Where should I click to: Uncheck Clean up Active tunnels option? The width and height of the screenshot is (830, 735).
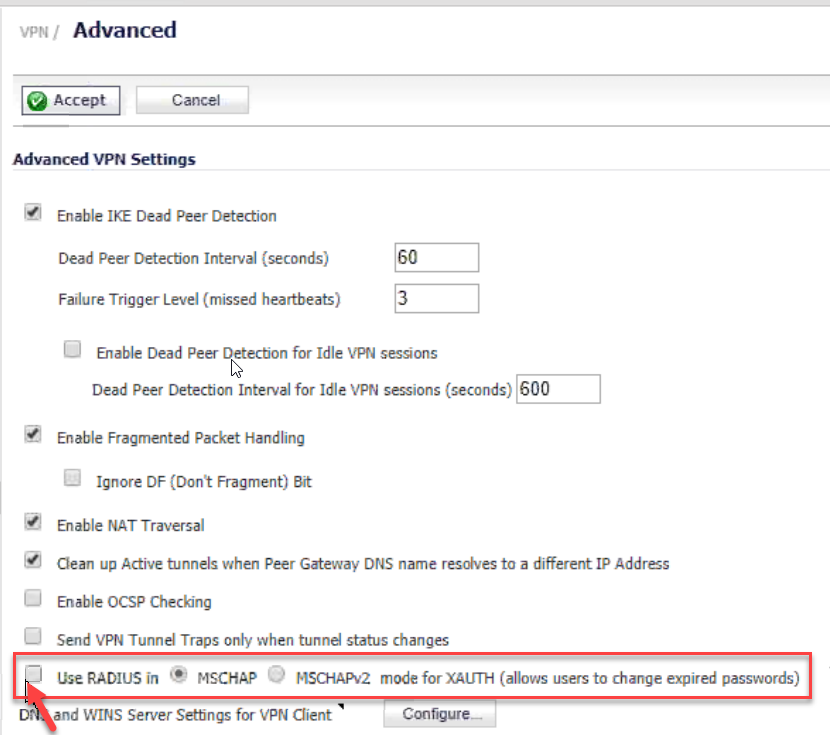33,560
